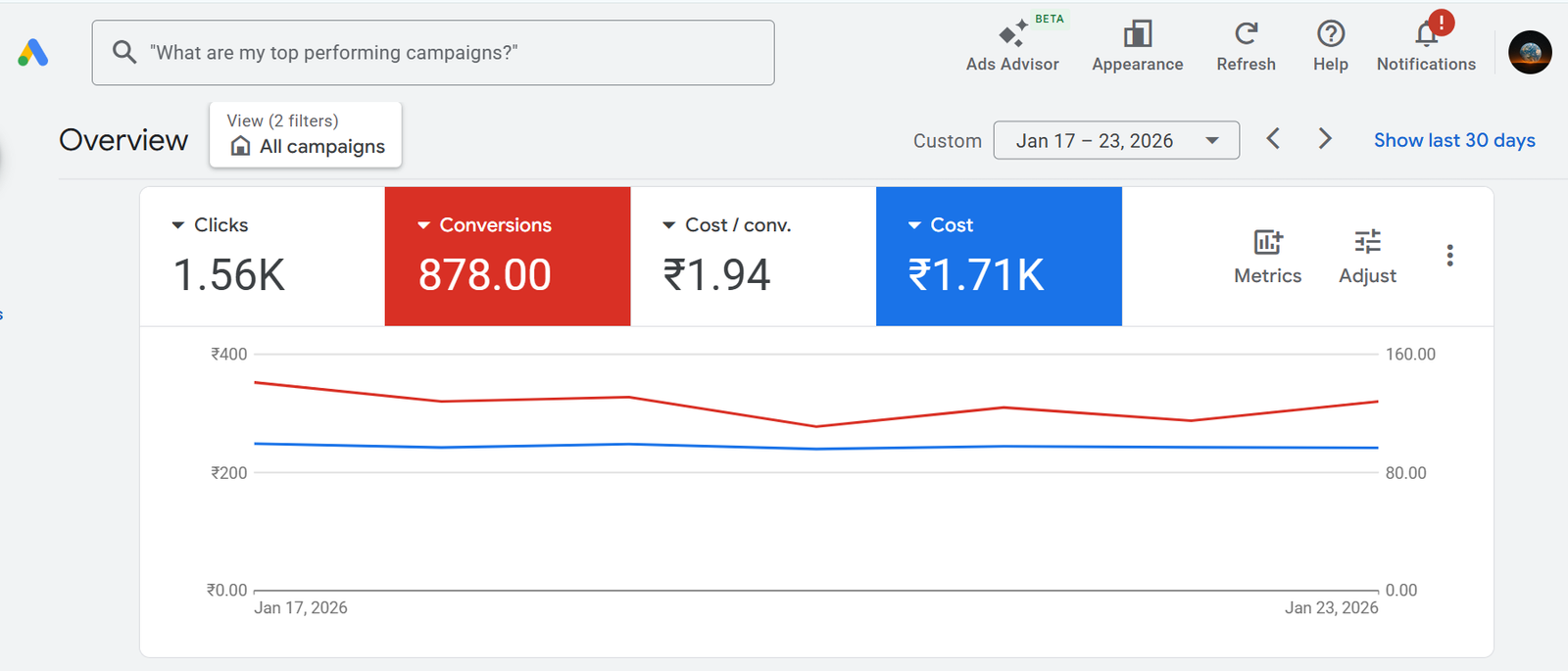Go to next date range
Viewport: 1568px width, 671px height.
coord(1325,139)
